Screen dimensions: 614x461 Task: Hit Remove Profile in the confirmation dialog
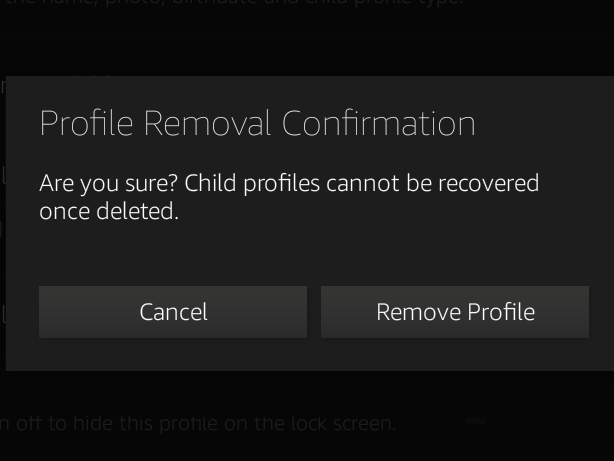click(455, 312)
